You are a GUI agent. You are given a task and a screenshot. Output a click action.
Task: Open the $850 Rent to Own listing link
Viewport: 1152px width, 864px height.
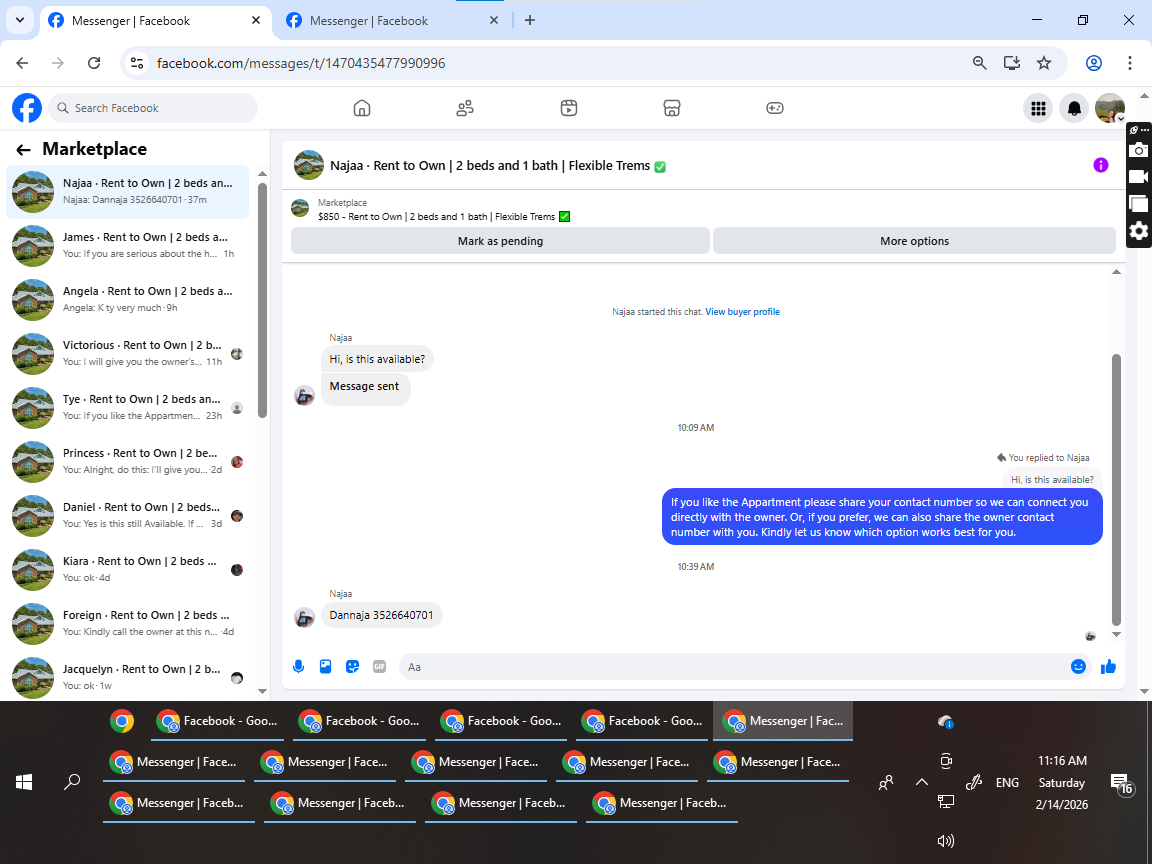[x=444, y=217]
